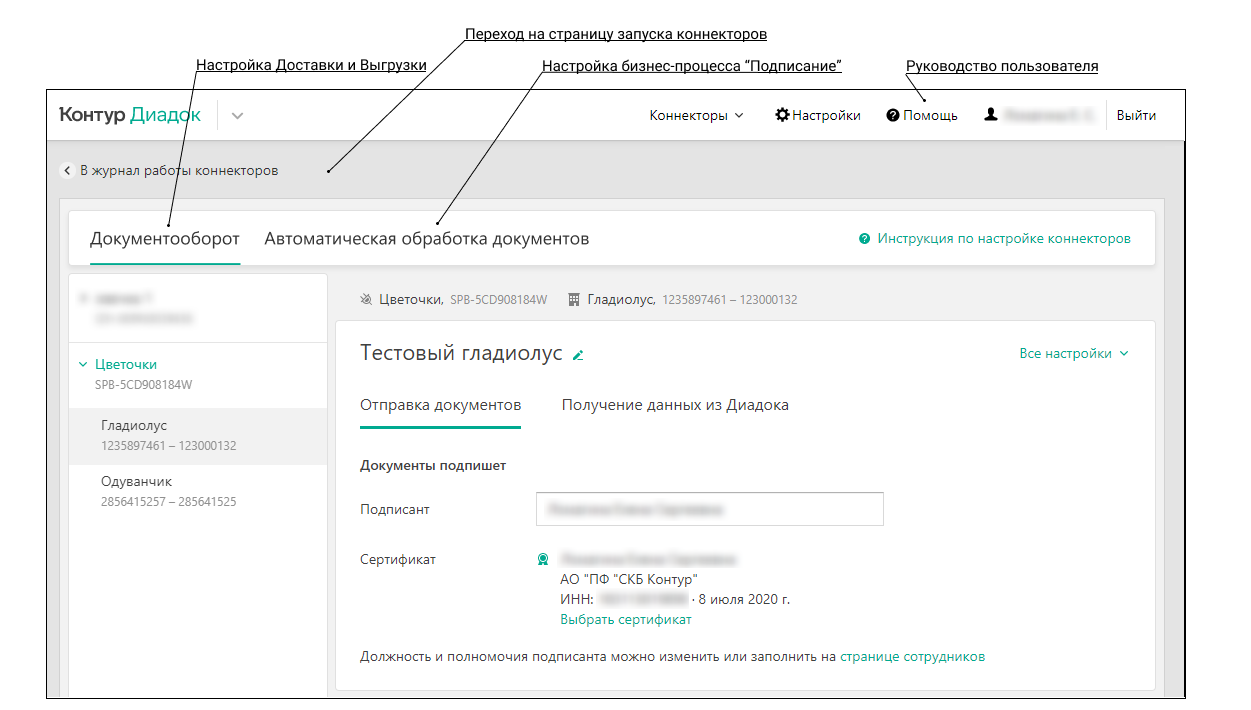This screenshot has height=710, width=1251.
Task: Collapse the Цветочки tree node chevron
Action: 83,364
